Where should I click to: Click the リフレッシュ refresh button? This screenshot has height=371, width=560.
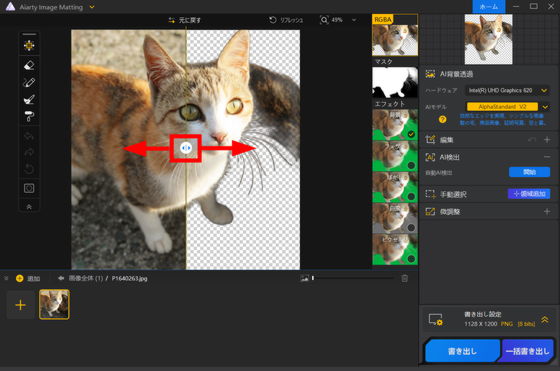[x=286, y=20]
